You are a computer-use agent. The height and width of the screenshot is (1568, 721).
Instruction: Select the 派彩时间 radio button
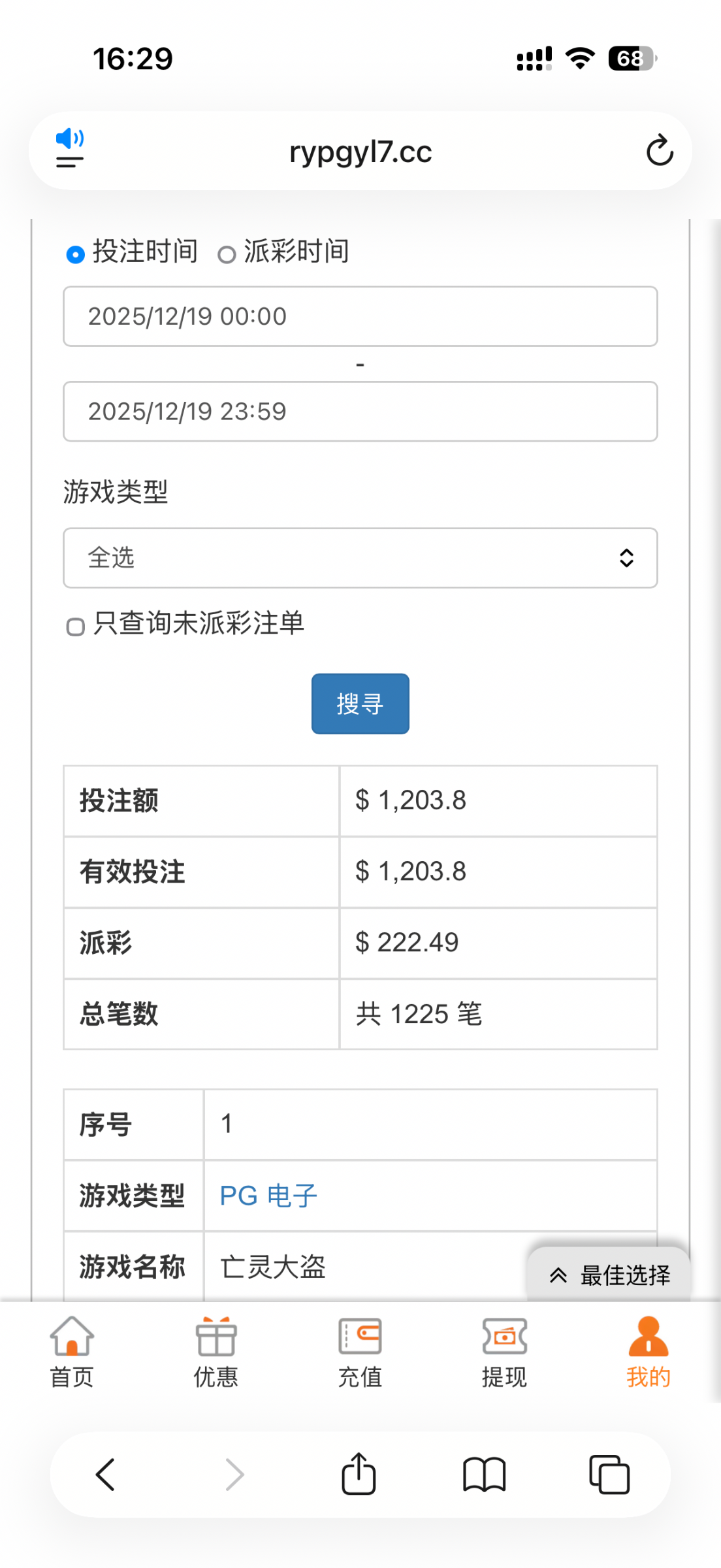(x=227, y=254)
